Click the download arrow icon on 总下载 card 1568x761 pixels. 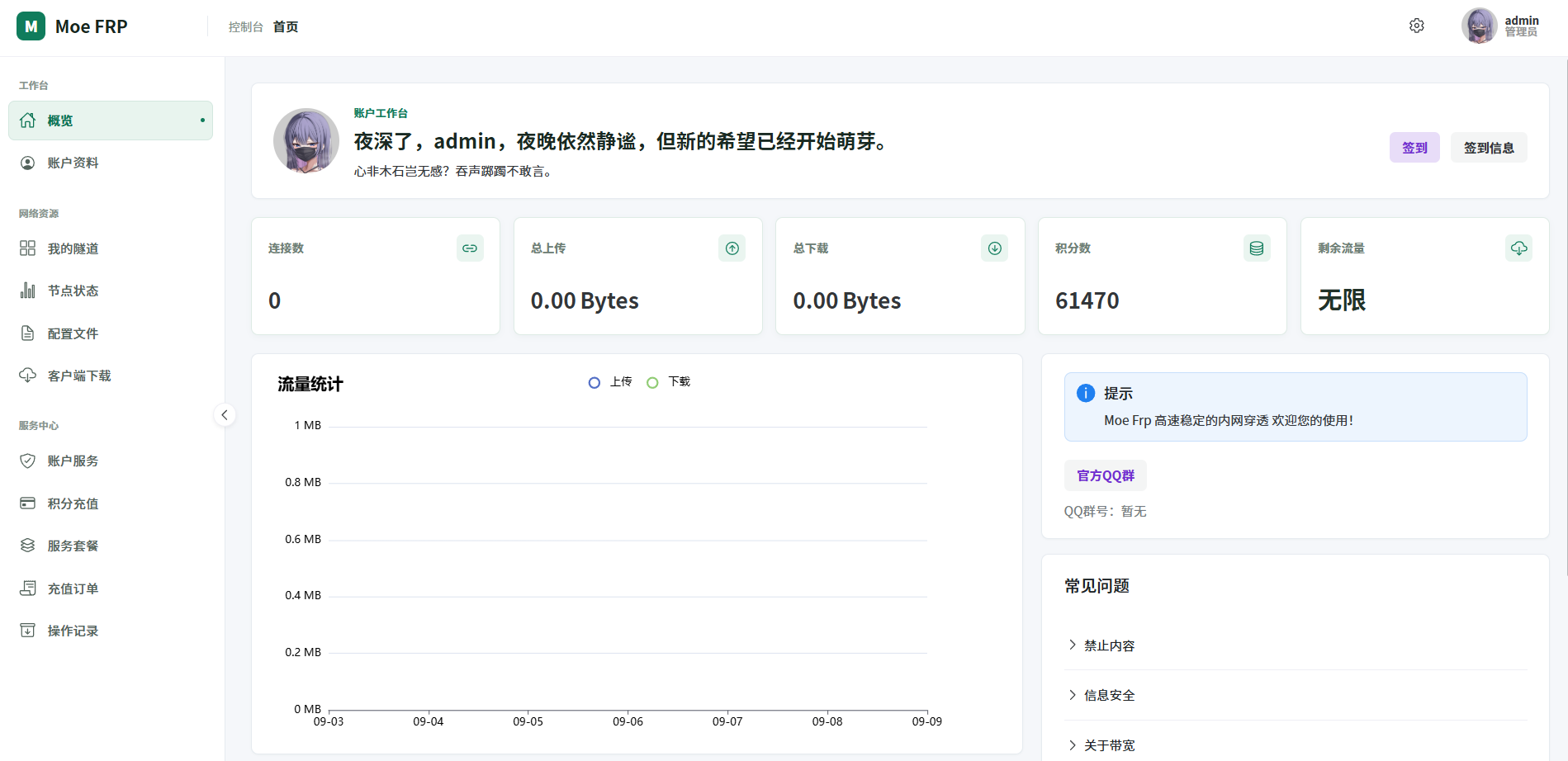coord(995,248)
